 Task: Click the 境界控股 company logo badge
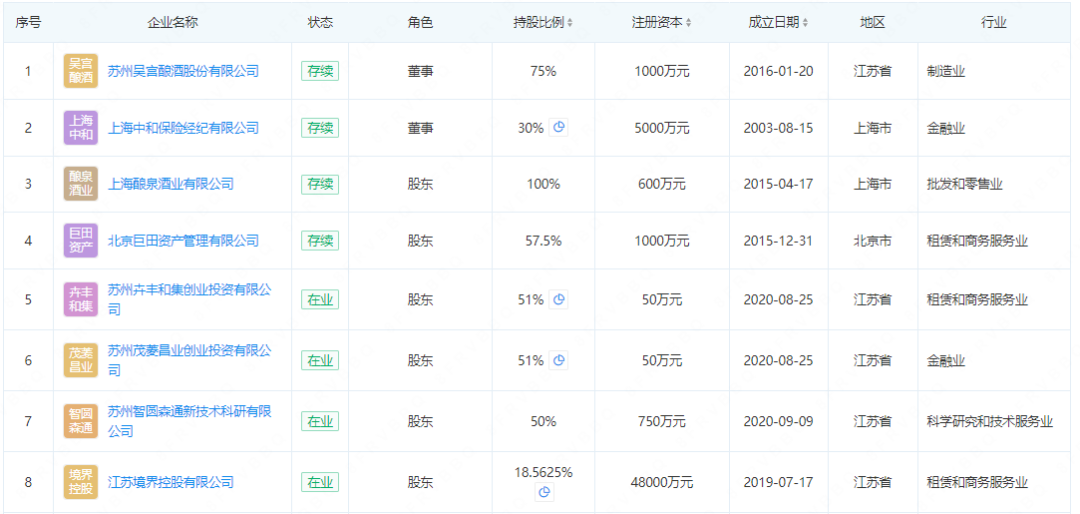tap(81, 482)
